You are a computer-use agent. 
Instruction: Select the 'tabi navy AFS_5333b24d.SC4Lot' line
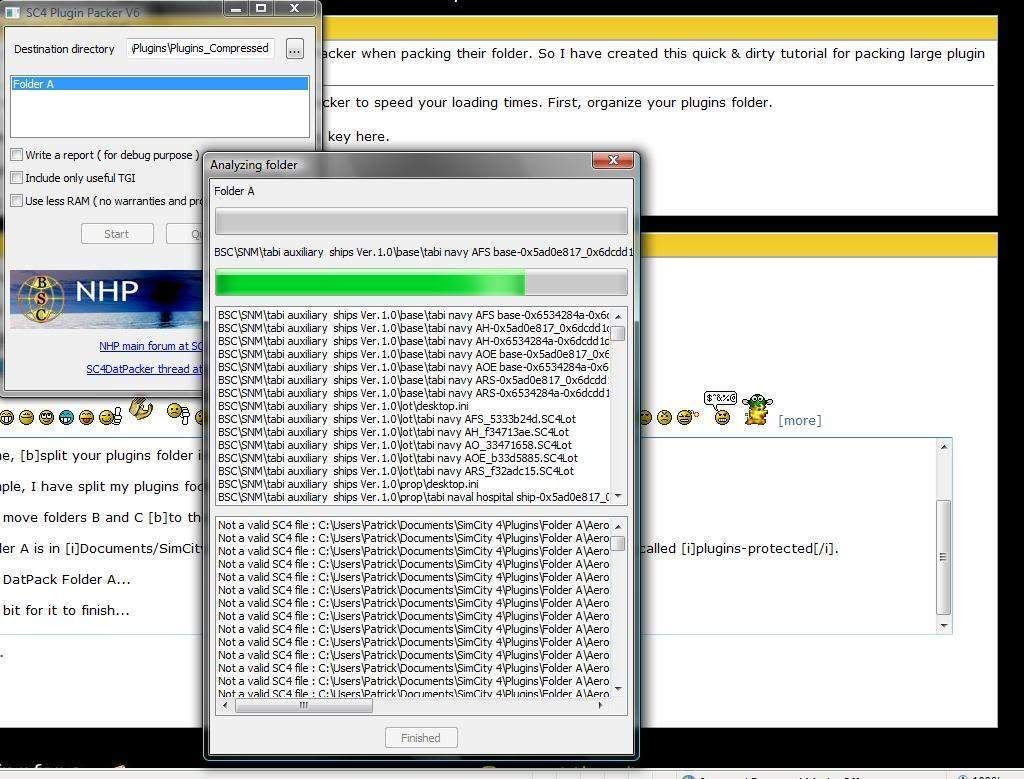[413, 419]
